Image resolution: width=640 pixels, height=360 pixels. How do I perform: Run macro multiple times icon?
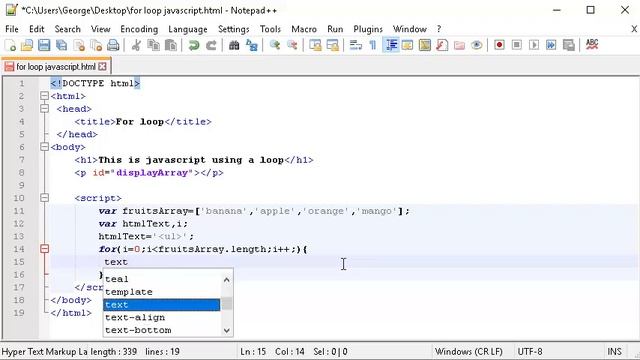coord(551,45)
